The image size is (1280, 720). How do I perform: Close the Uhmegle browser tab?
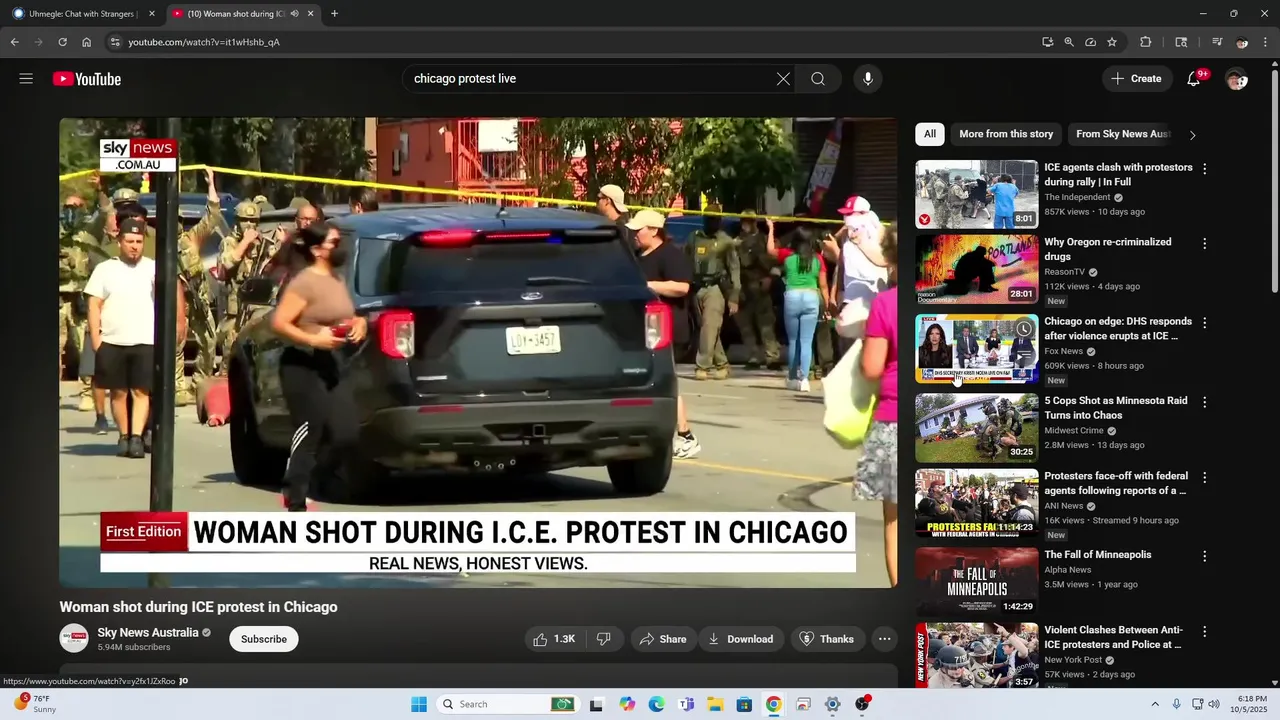click(152, 14)
